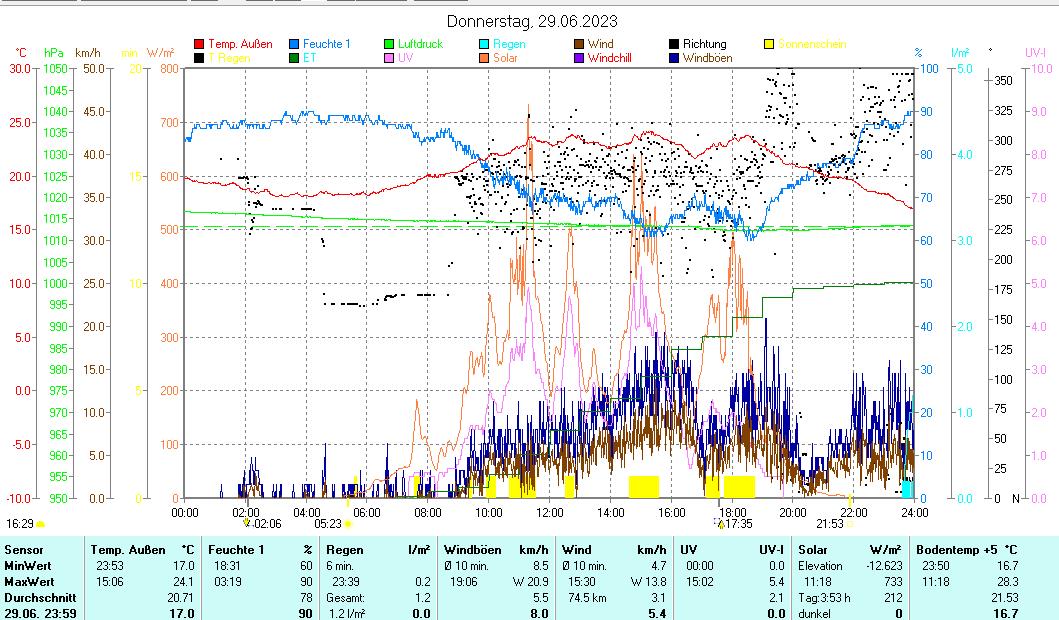Click the red Temp. Außen legend square
The image size is (1059, 620).
(199, 44)
